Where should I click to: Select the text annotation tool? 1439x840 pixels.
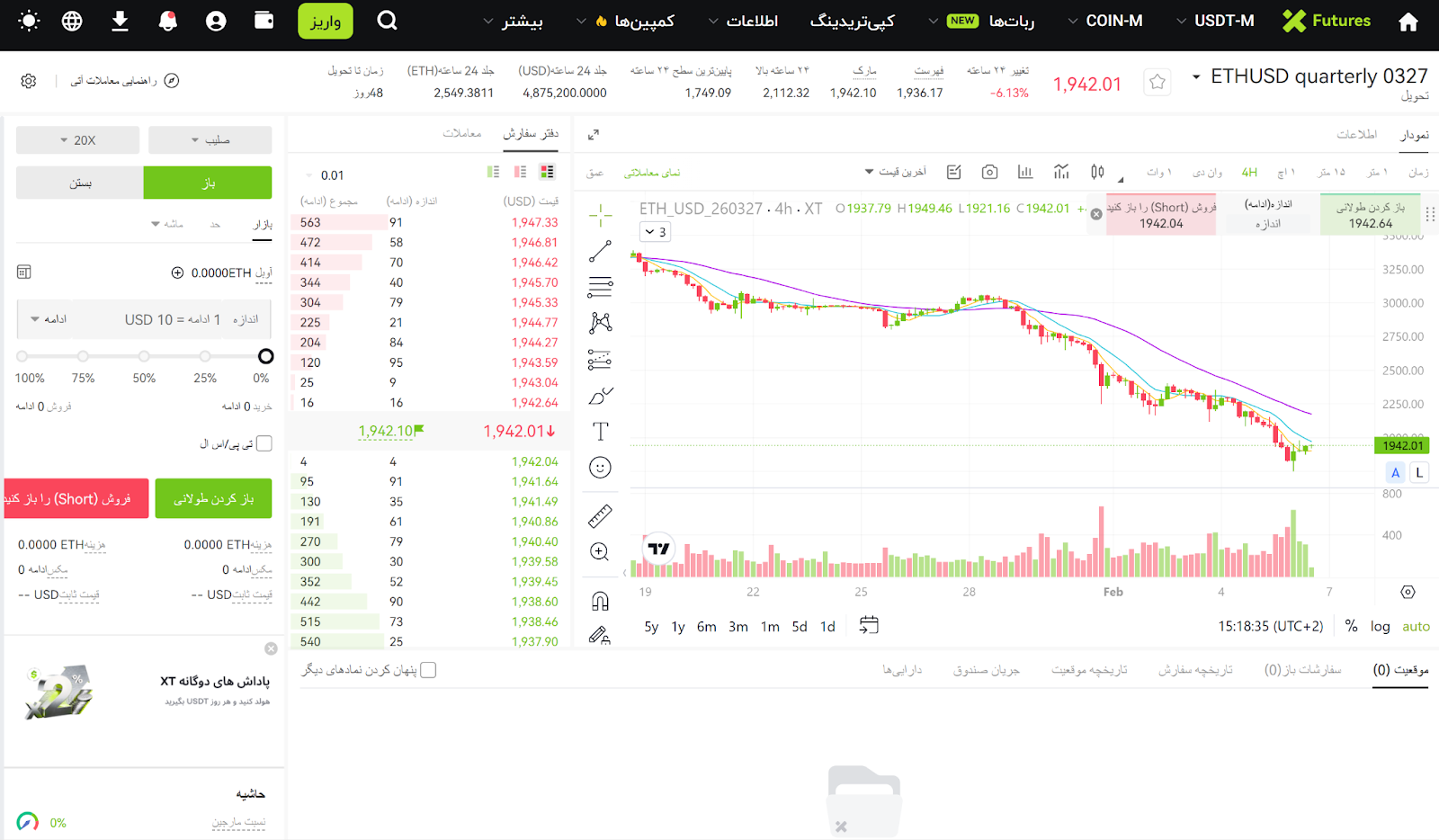click(x=600, y=432)
